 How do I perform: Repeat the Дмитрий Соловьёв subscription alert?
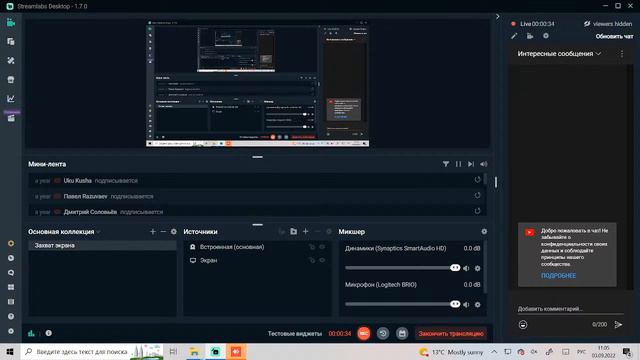tap(478, 211)
